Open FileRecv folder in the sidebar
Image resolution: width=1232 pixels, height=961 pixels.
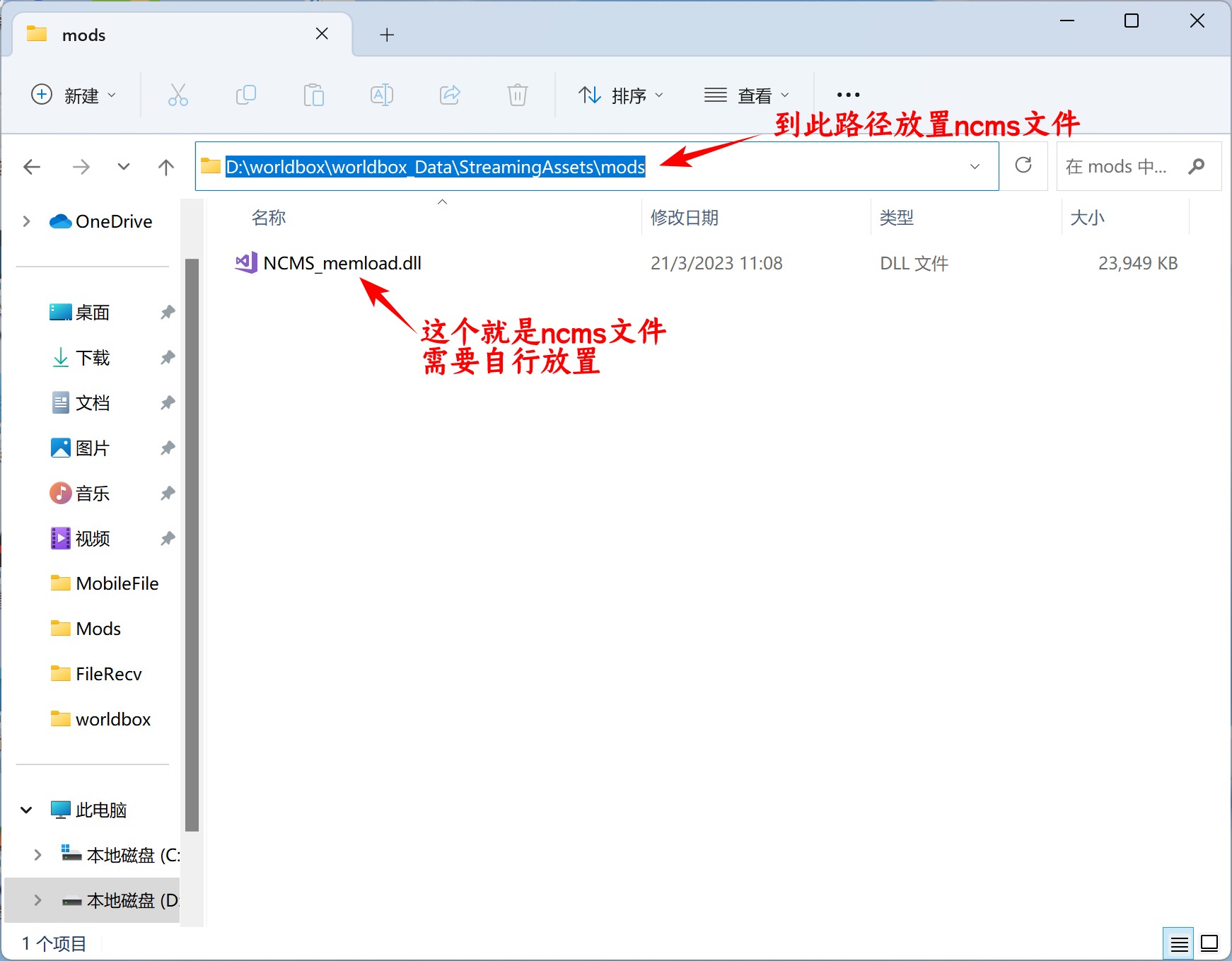96,674
